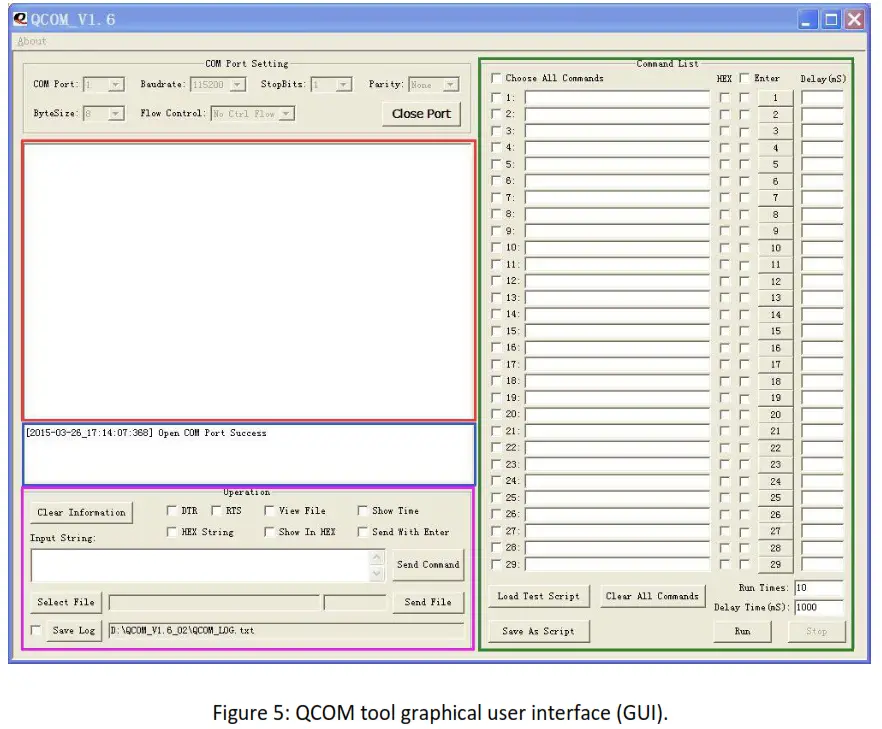Click the QCOM application icon in title bar
The width and height of the screenshot is (882, 729).
pos(20,19)
